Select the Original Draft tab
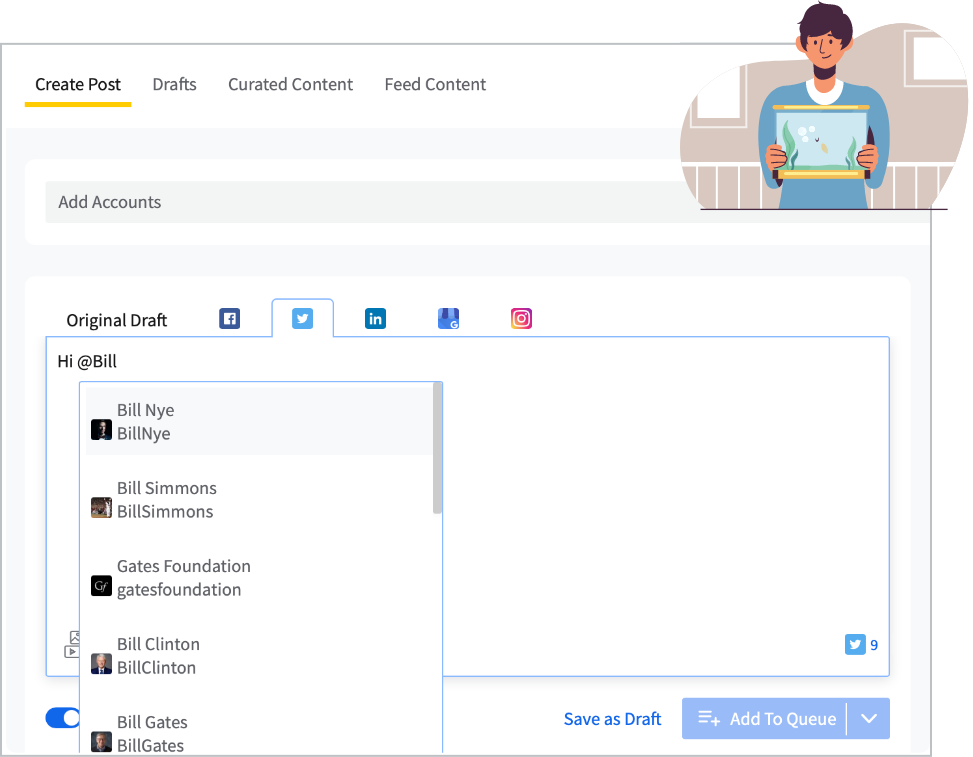The width and height of the screenshot is (973, 757). pyautogui.click(x=117, y=320)
